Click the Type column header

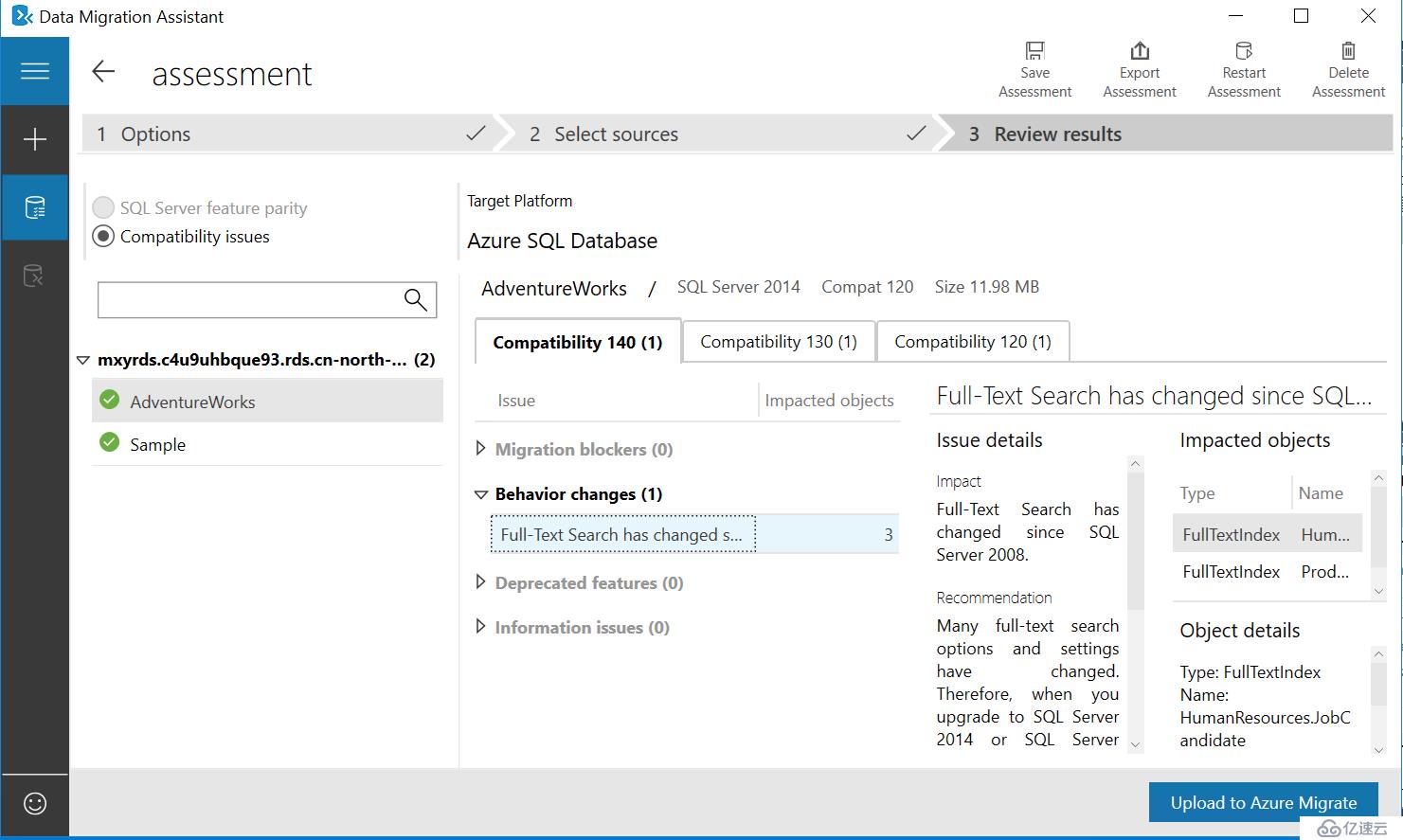(1197, 493)
